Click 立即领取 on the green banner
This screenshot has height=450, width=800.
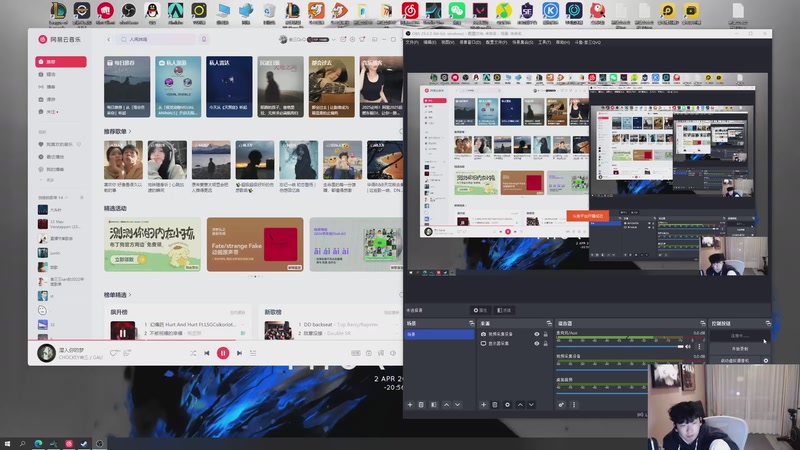point(128,260)
